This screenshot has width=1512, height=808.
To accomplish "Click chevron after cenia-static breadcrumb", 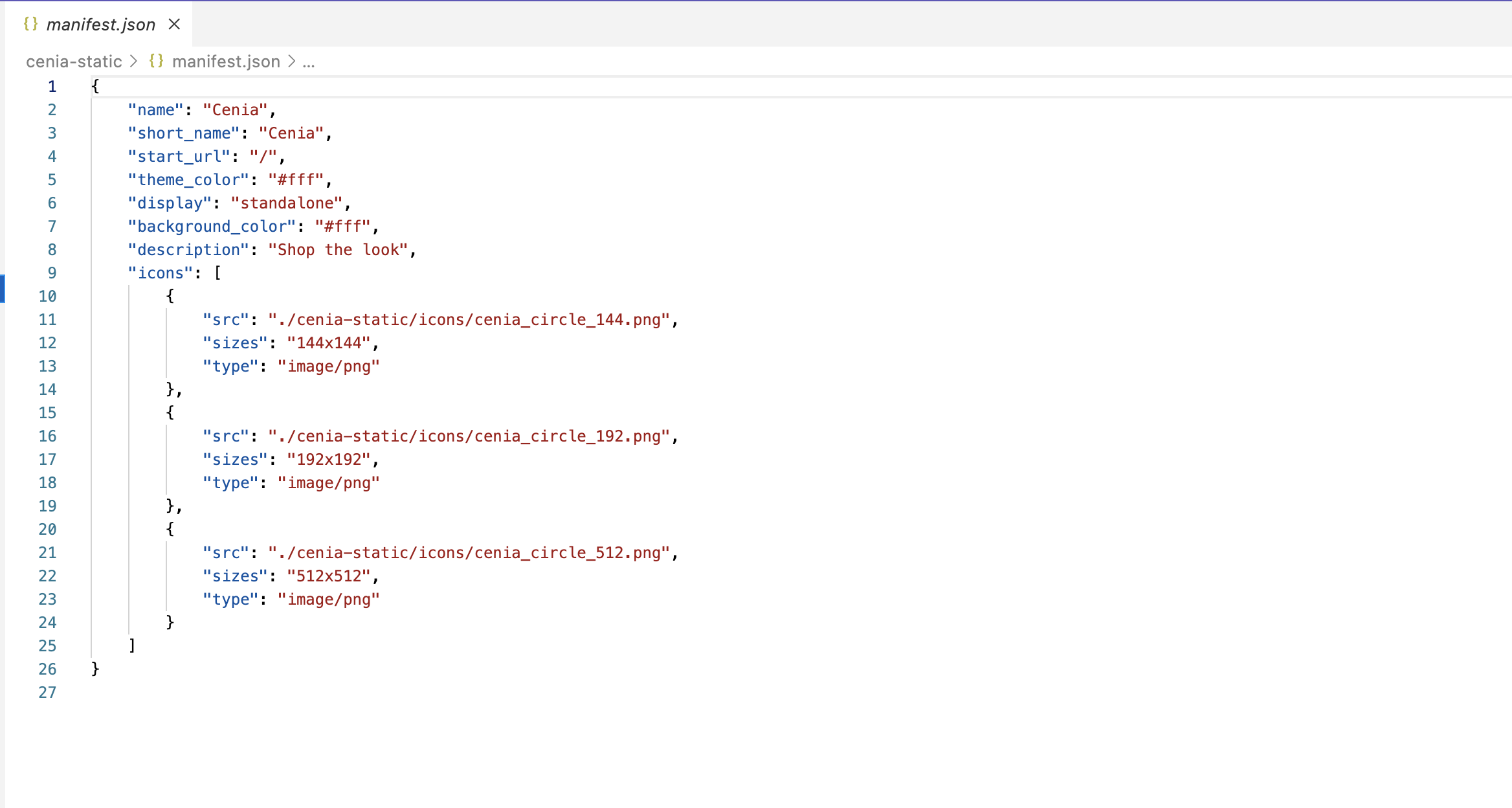I will point(134,62).
